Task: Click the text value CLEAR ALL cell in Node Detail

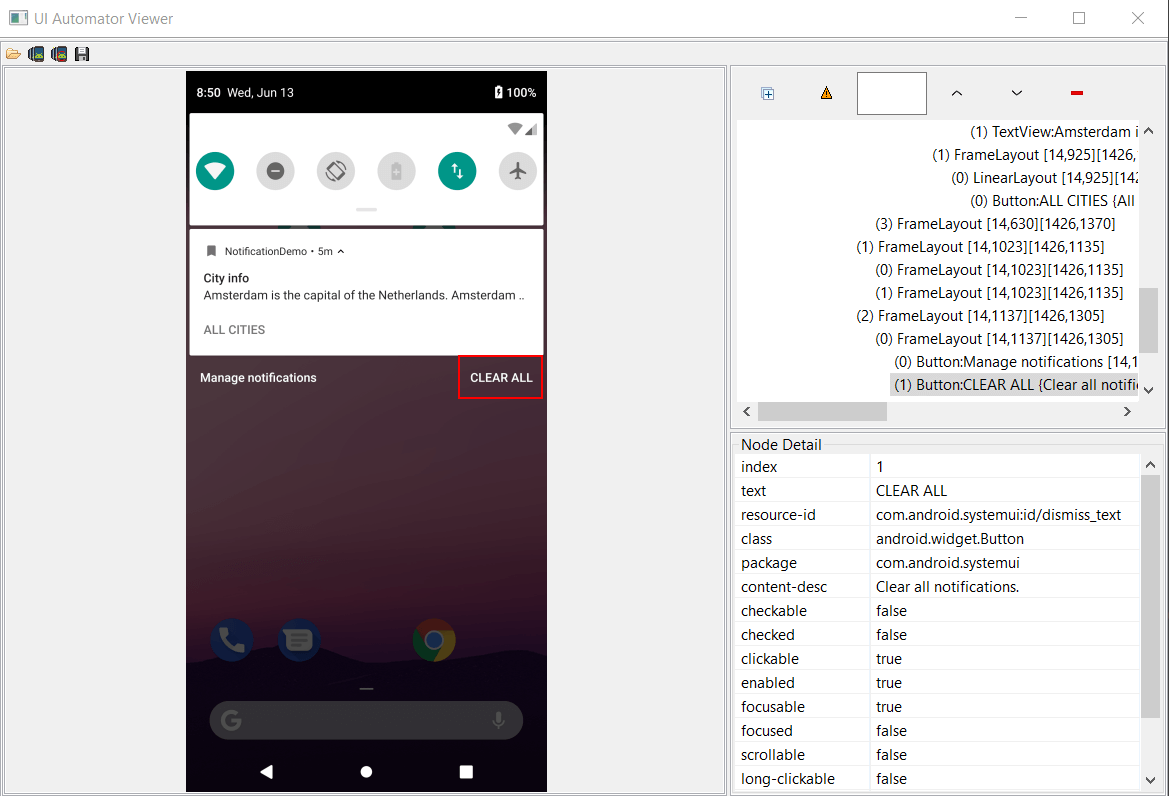Action: pos(1005,491)
